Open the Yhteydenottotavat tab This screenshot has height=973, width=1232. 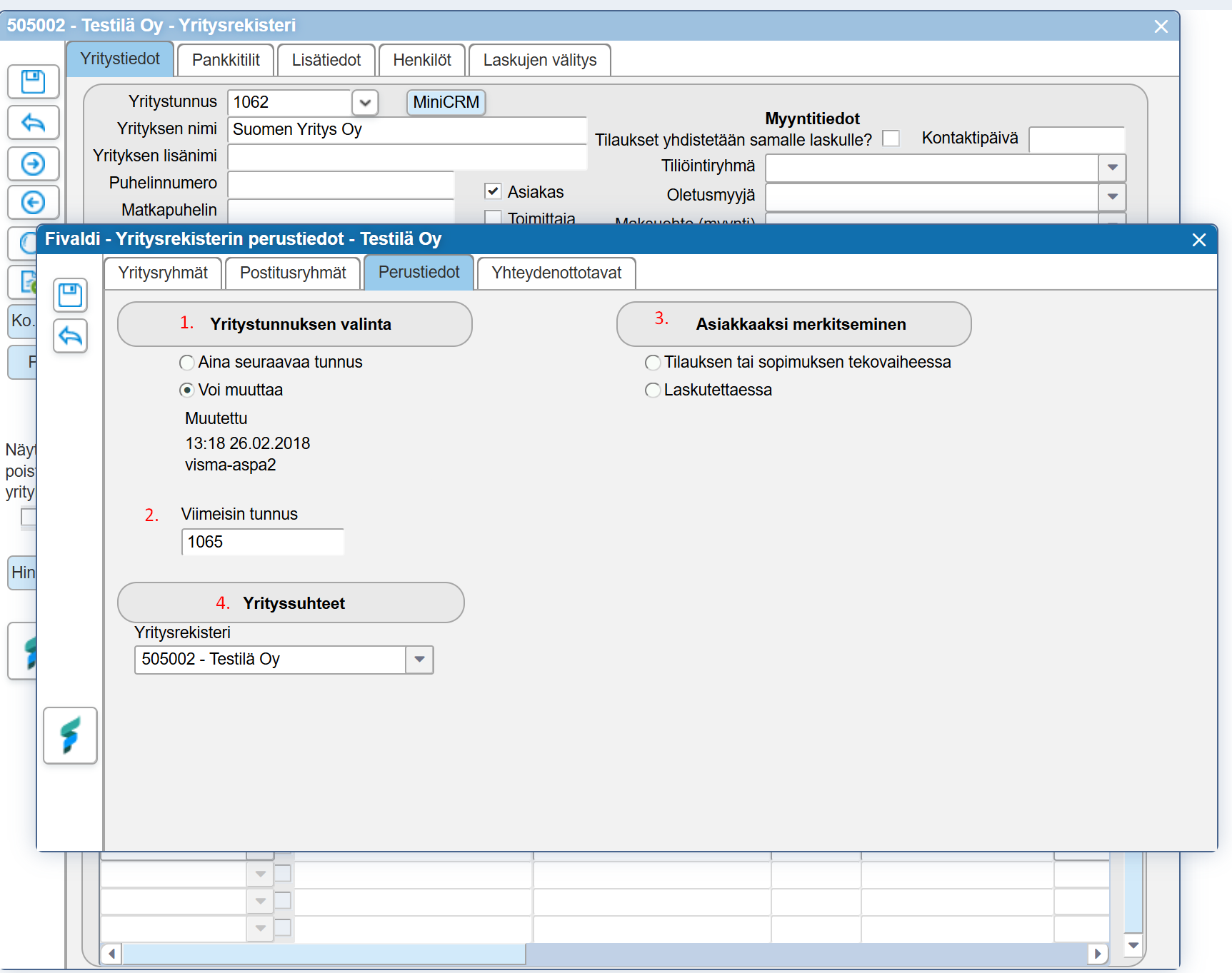pyautogui.click(x=556, y=273)
